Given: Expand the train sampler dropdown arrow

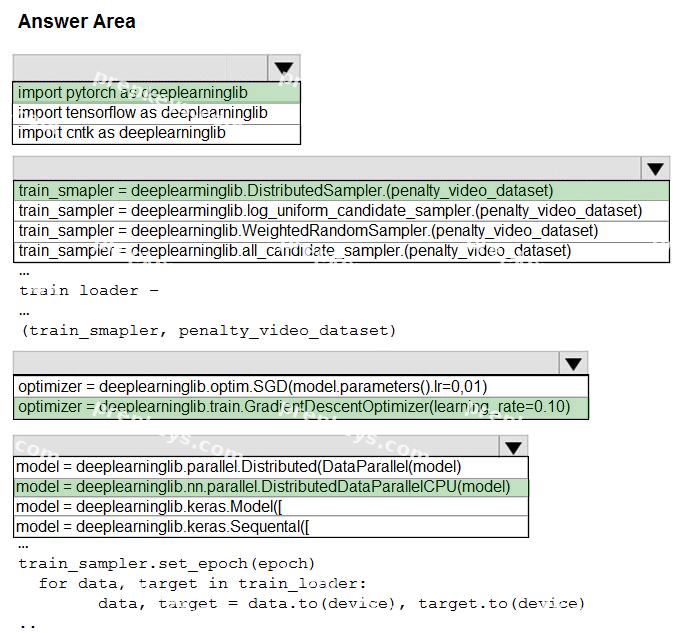Looking at the screenshot, I should pos(655,169).
